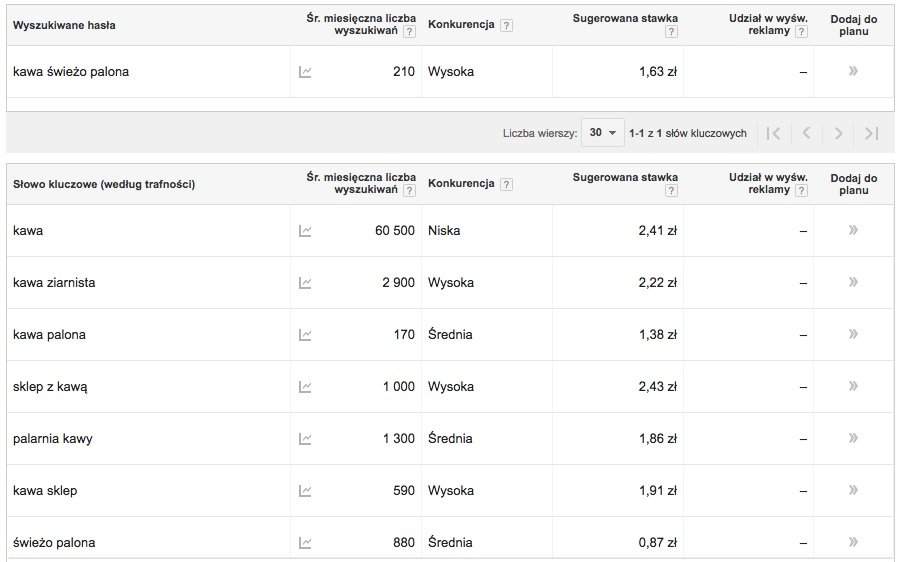Viewport: 899px width, 562px height.
Task: Add 'kawa' keyword to plan
Action: 853,230
